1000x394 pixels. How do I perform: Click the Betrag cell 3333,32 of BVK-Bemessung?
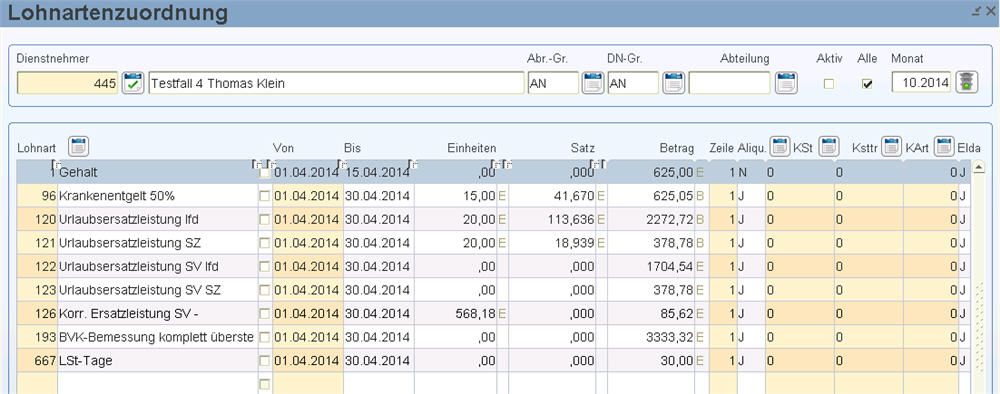tap(651, 337)
